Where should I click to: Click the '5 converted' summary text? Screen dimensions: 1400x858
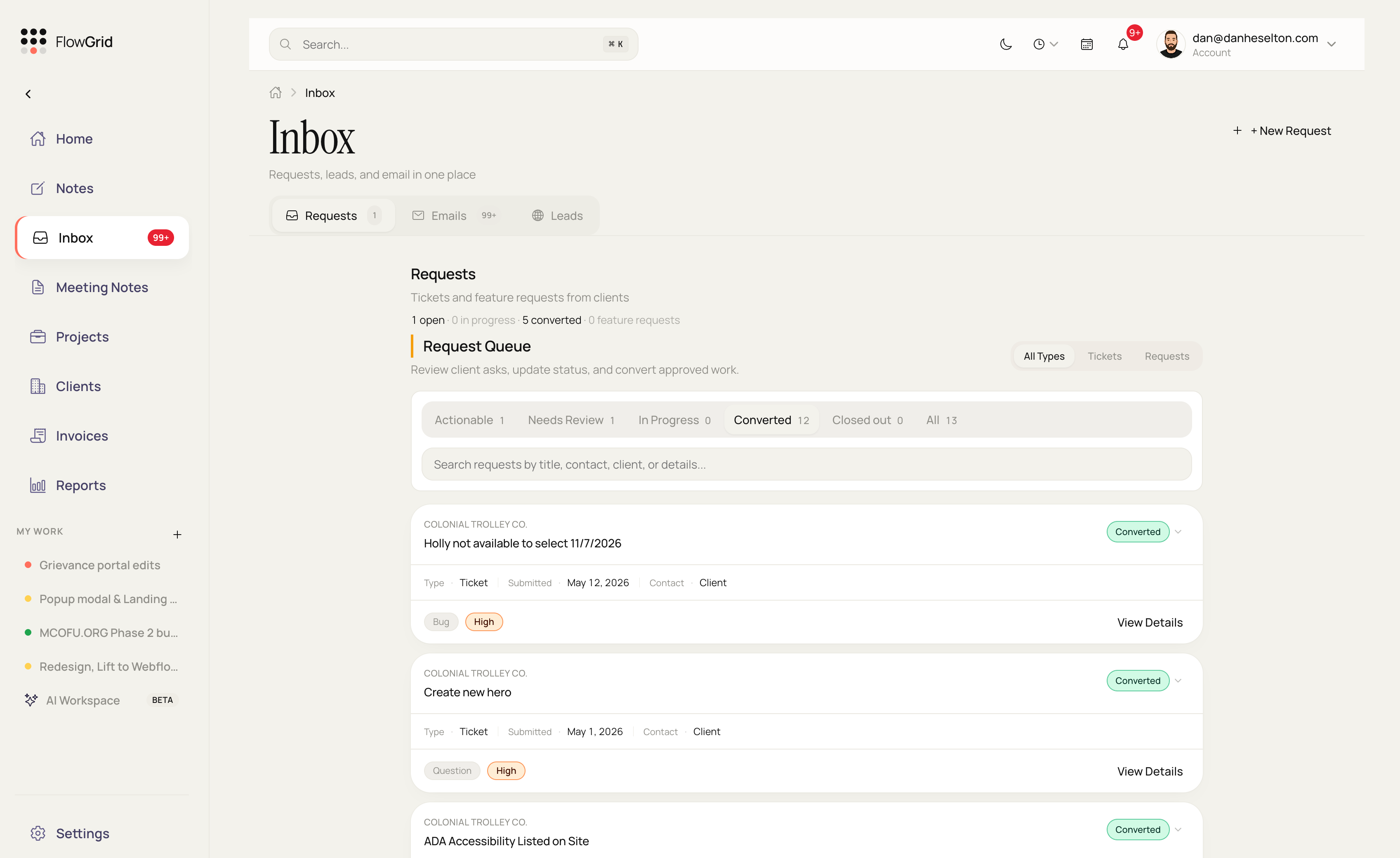(552, 320)
